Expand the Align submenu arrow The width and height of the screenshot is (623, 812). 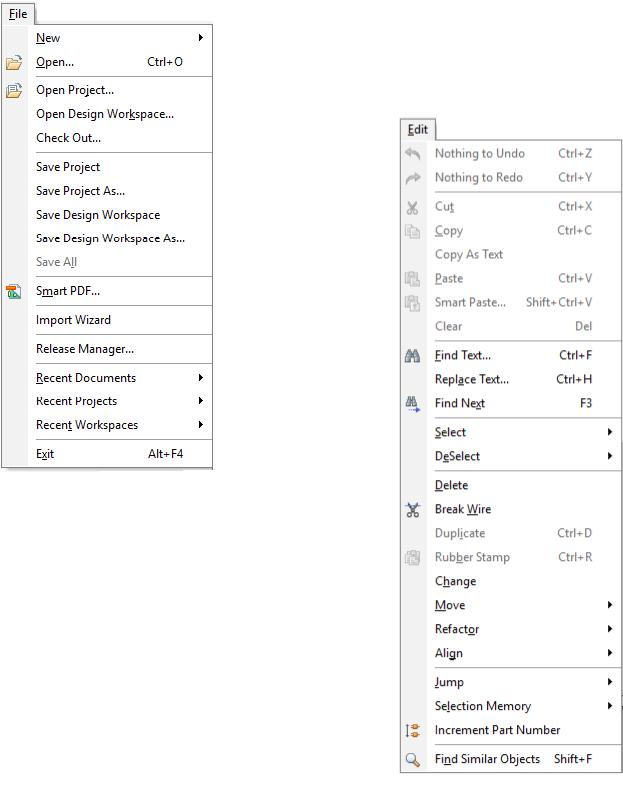(610, 653)
